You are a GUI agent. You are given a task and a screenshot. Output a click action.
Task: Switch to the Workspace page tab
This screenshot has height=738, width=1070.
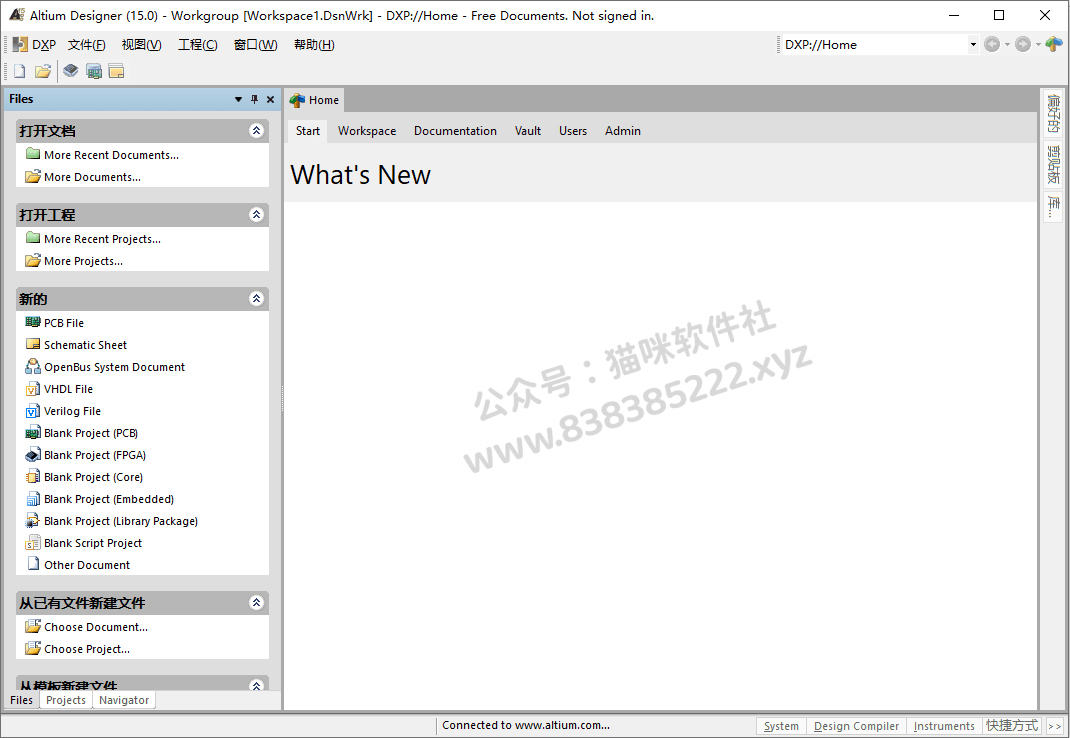pyautogui.click(x=366, y=130)
